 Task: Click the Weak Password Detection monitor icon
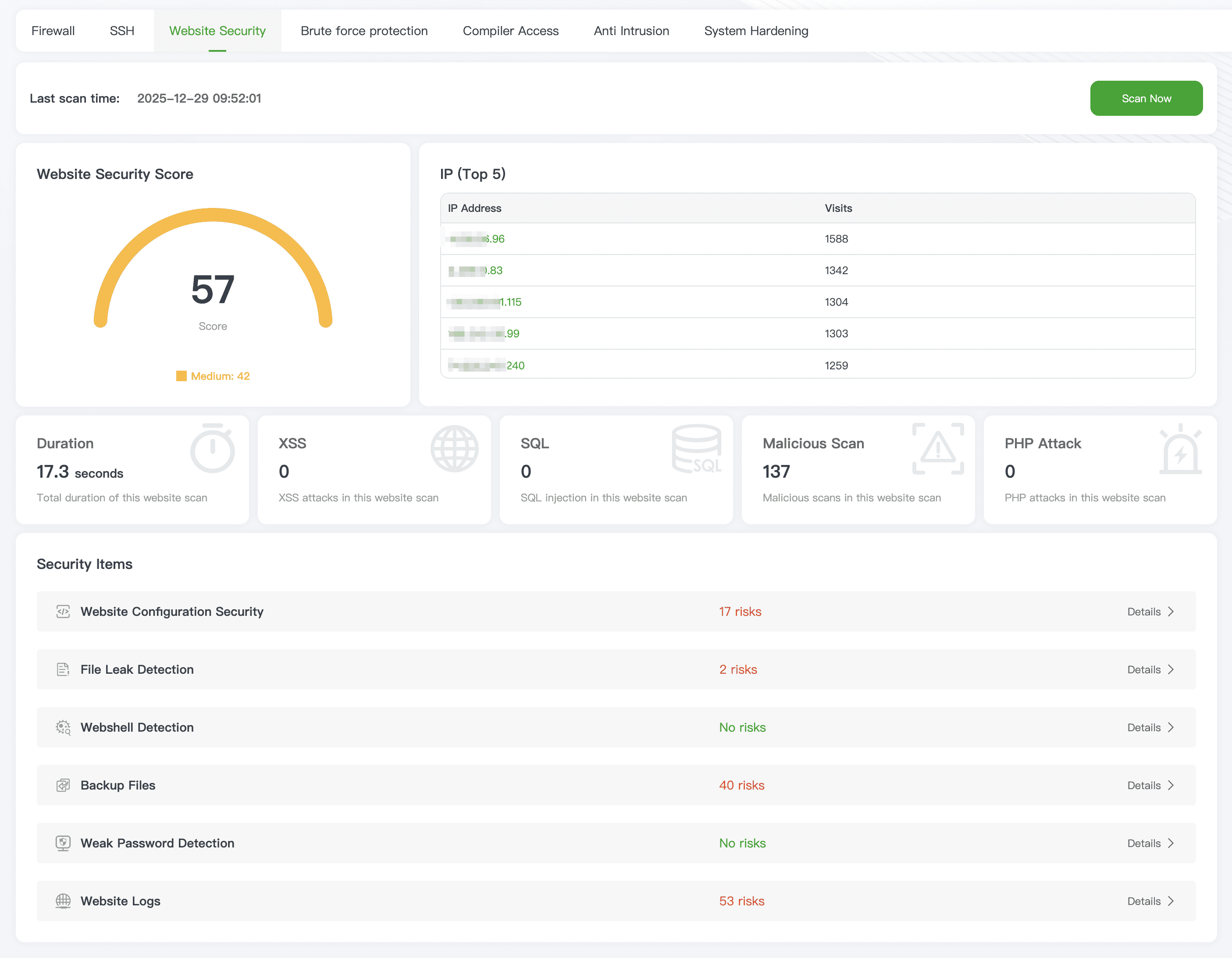63,843
